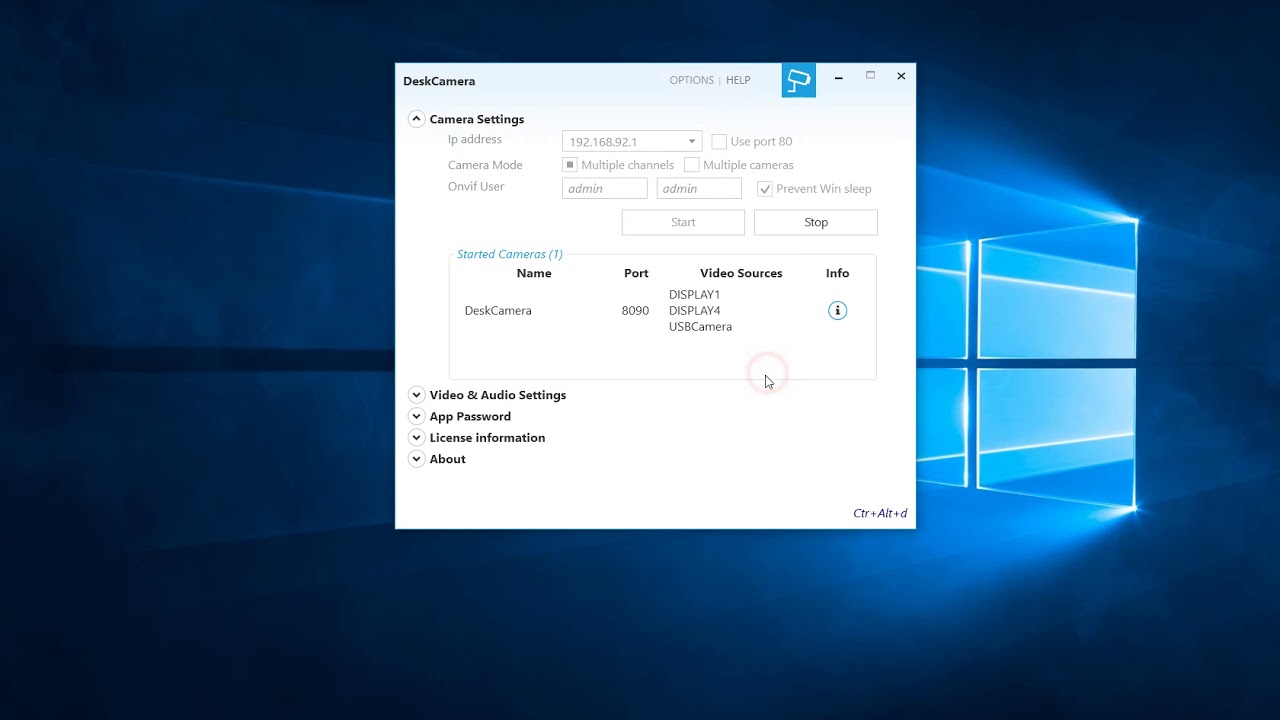1280x720 pixels.
Task: Toggle the Multiple cameras checkbox
Action: click(x=692, y=165)
